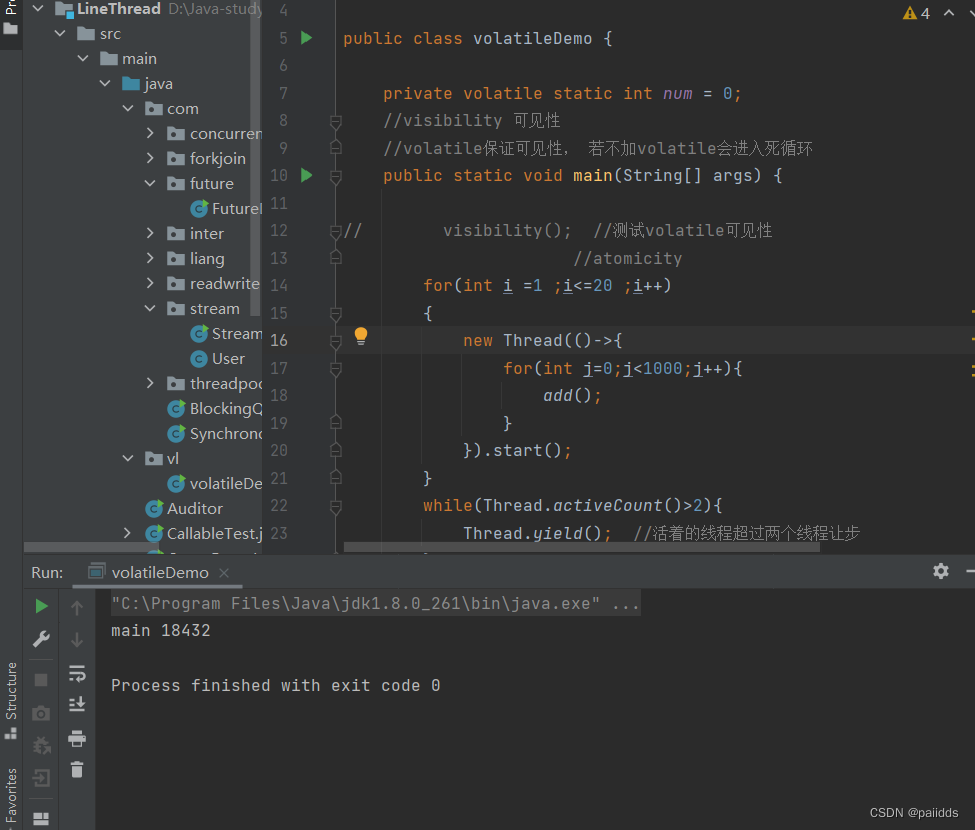Open Run panel settings gear
This screenshot has height=830, width=975.
pyautogui.click(x=941, y=571)
